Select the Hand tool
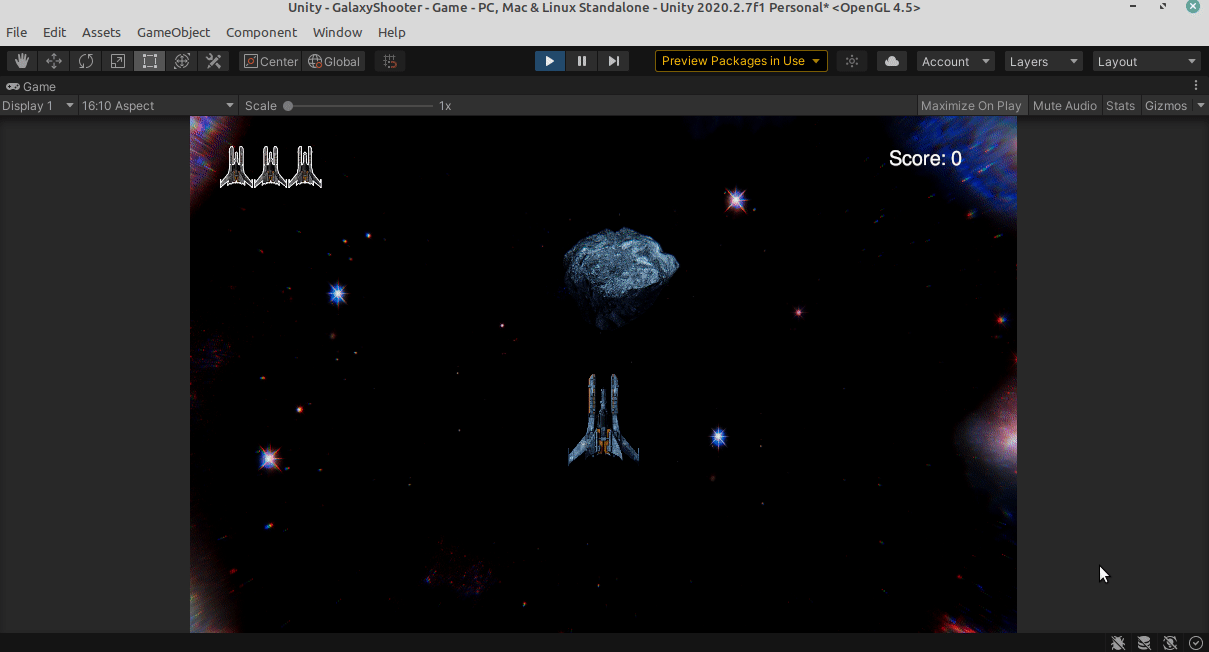This screenshot has width=1209, height=652. tap(22, 61)
